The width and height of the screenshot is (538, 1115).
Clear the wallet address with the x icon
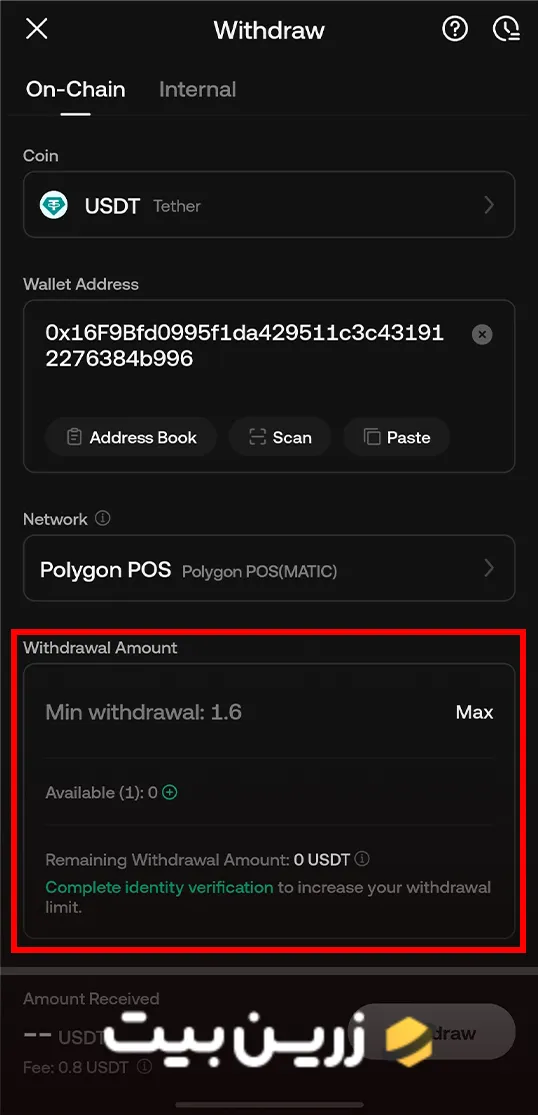482,334
